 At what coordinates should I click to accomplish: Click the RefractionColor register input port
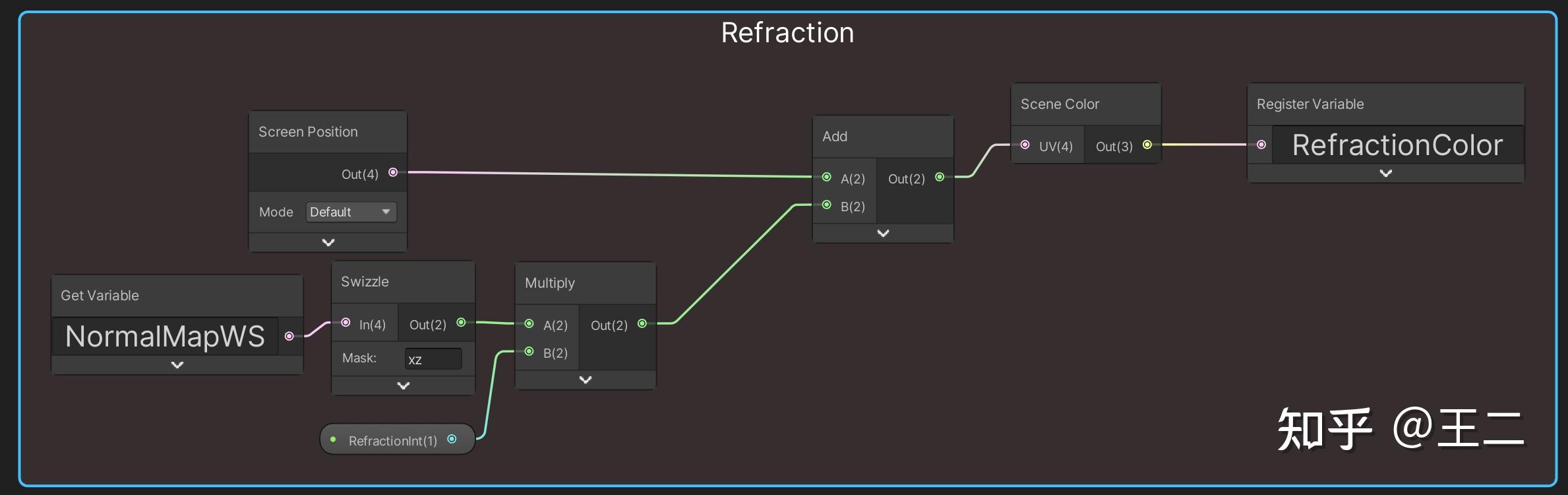[x=1261, y=145]
